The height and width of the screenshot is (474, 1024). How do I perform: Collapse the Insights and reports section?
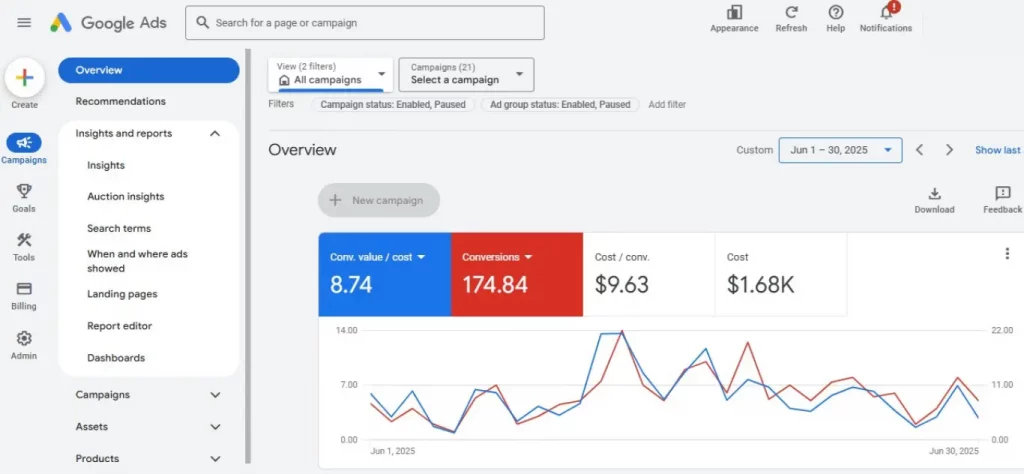(215, 133)
